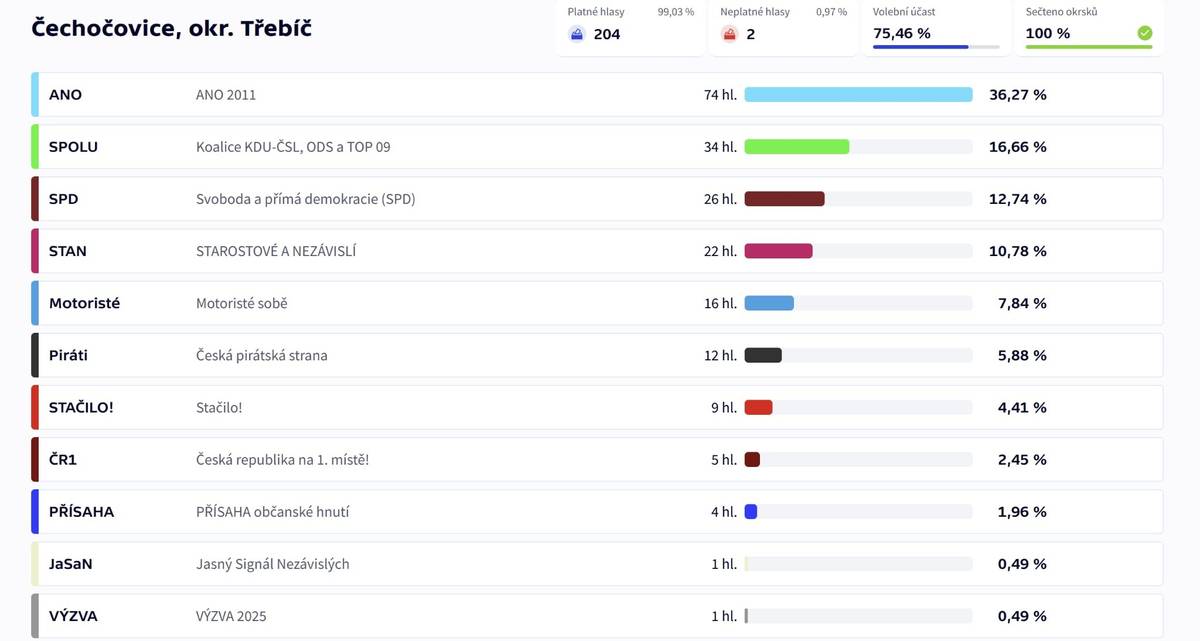Click the green checkmark counted districts icon
Viewport: 1200px width, 641px height.
[x=1144, y=33]
